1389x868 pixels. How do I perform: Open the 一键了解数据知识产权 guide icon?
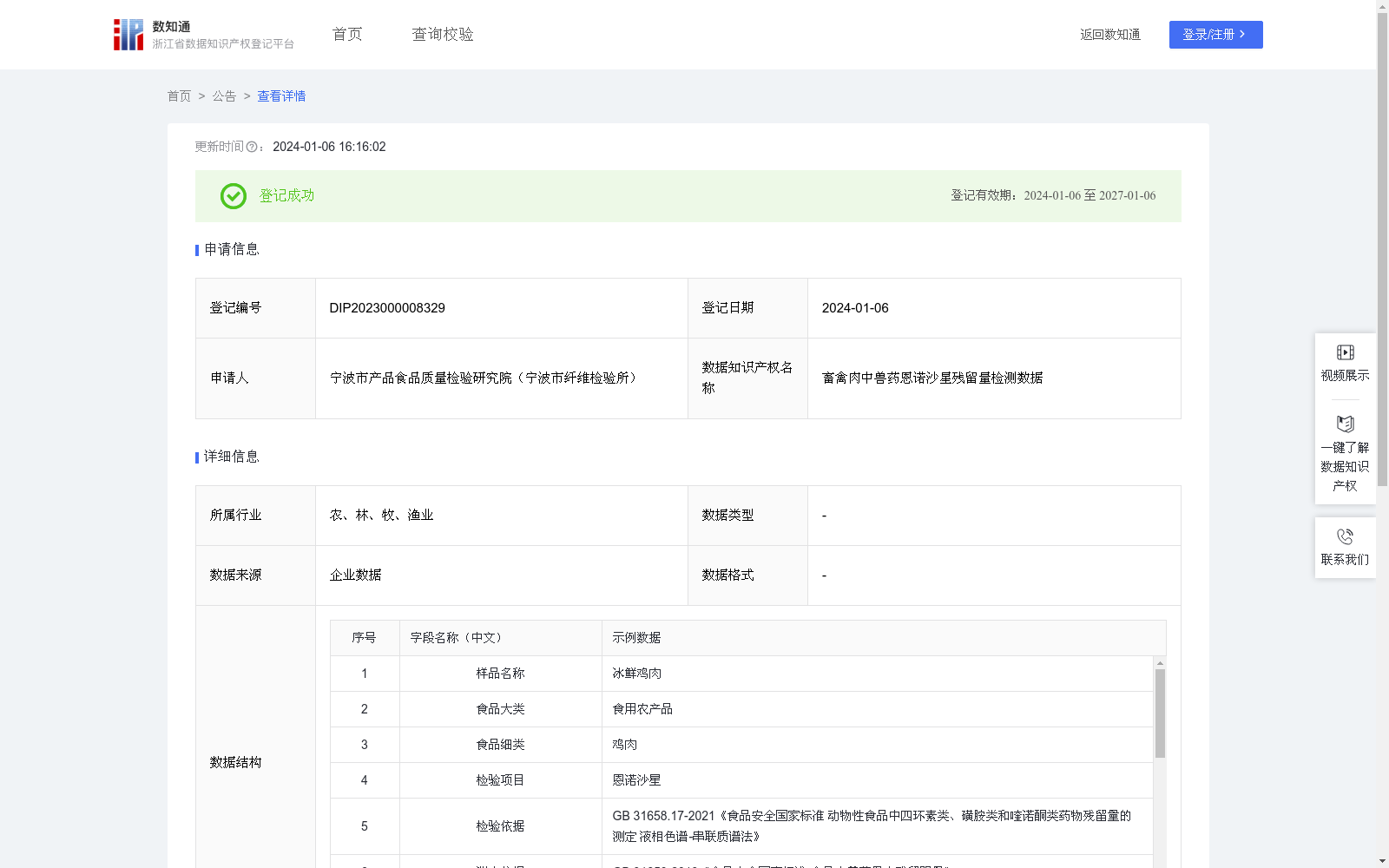tap(1345, 424)
